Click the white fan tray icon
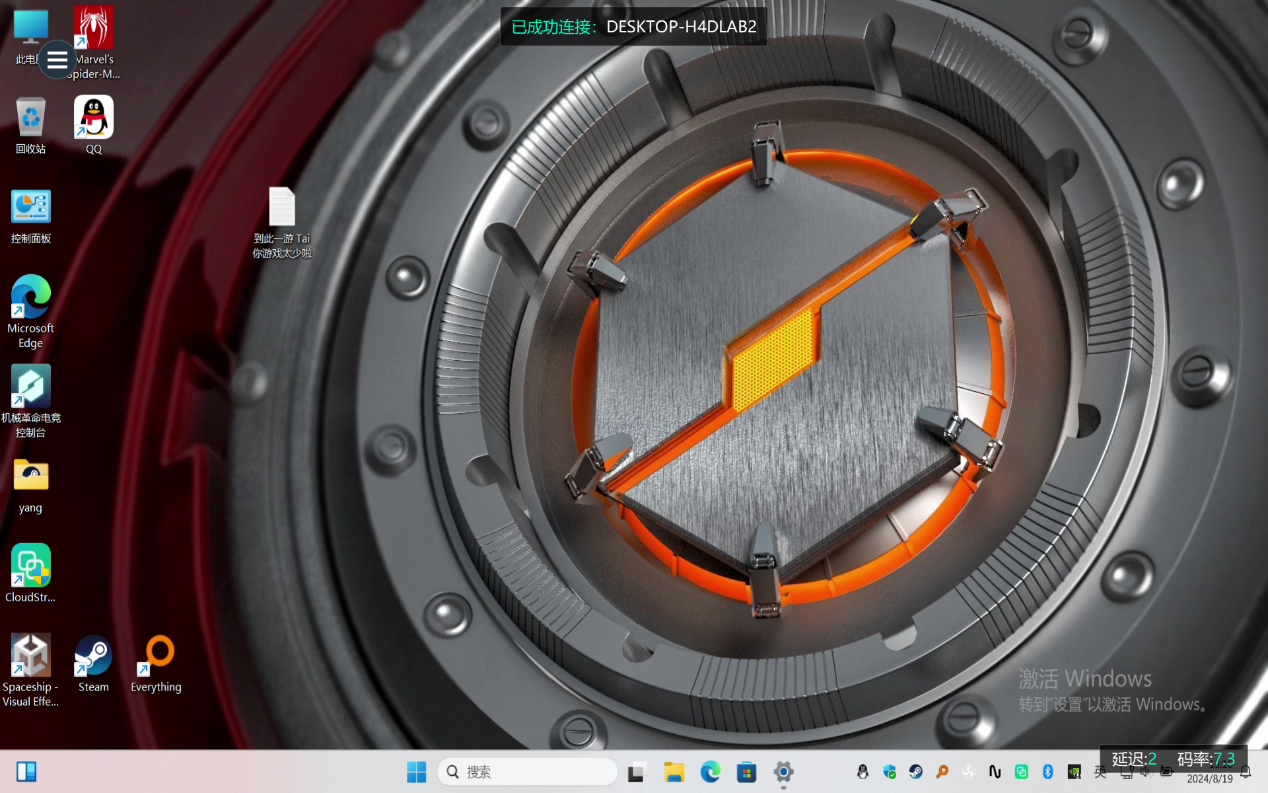This screenshot has height=793, width=1268. [x=968, y=772]
